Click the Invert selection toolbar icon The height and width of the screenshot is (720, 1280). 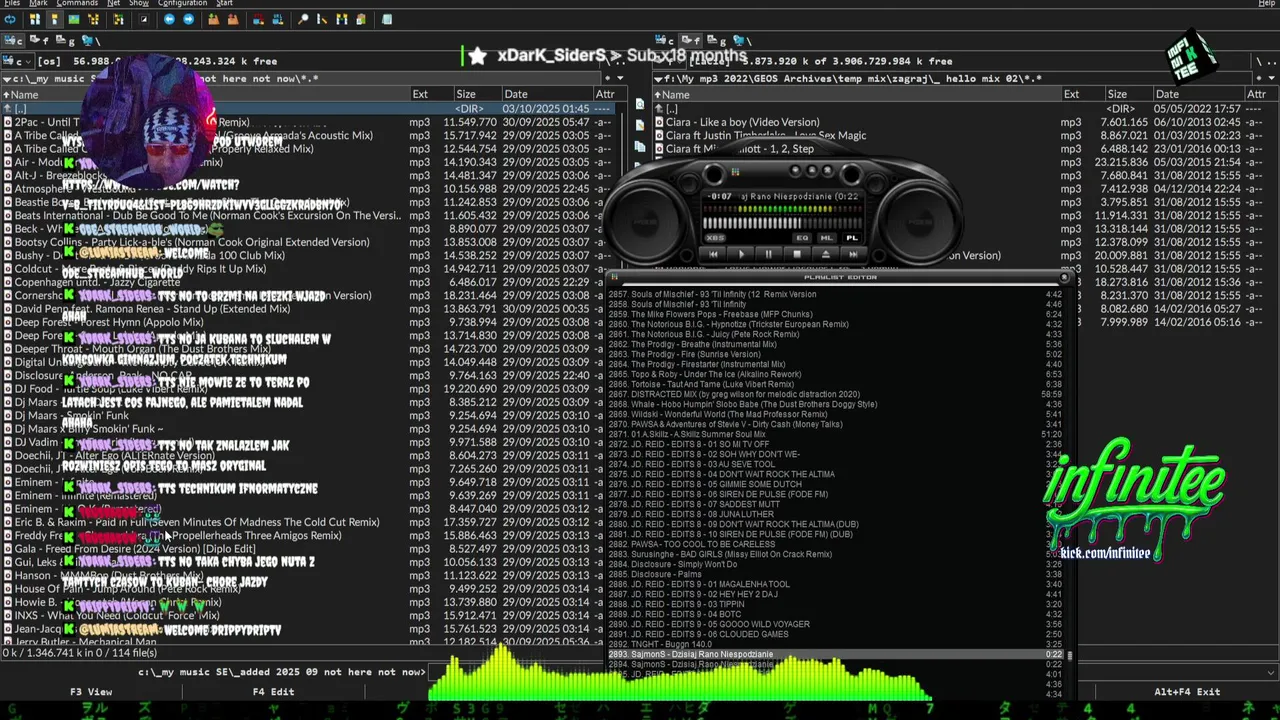(144, 19)
